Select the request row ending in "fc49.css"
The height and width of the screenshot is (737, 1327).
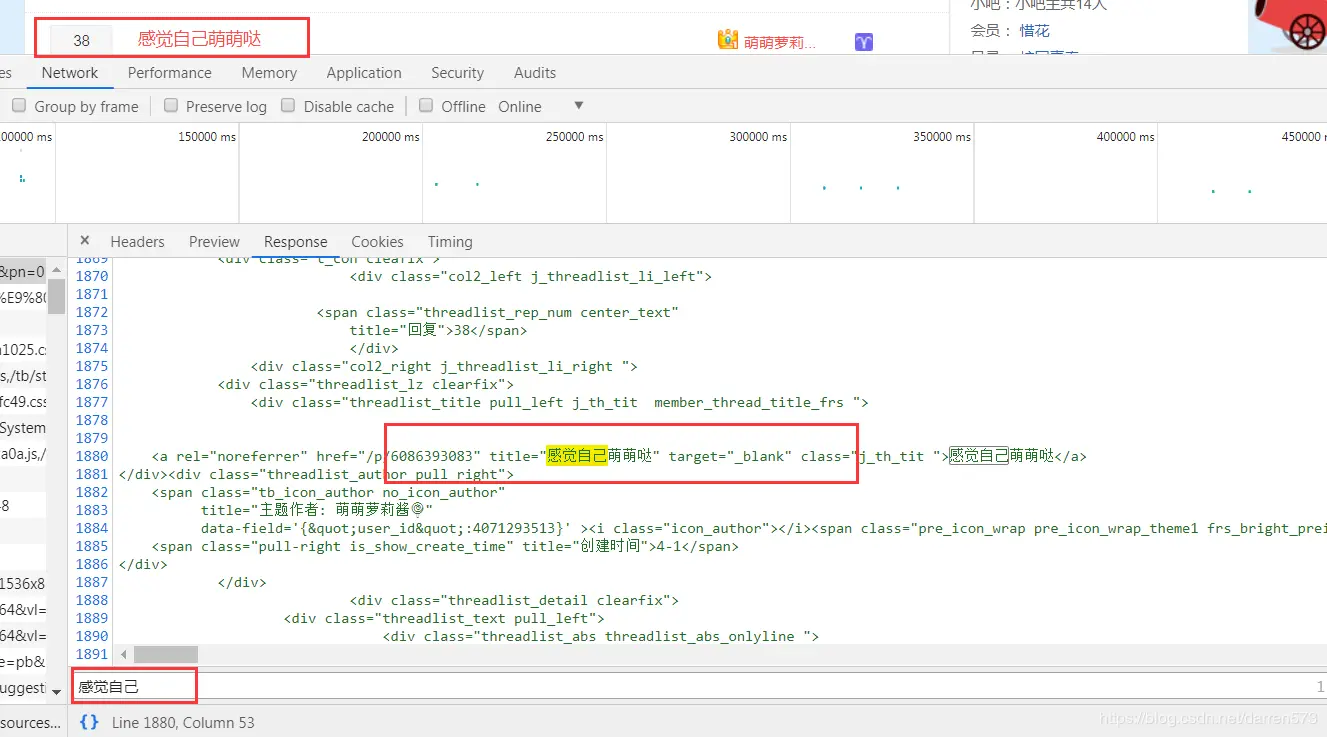pyautogui.click(x=24, y=402)
